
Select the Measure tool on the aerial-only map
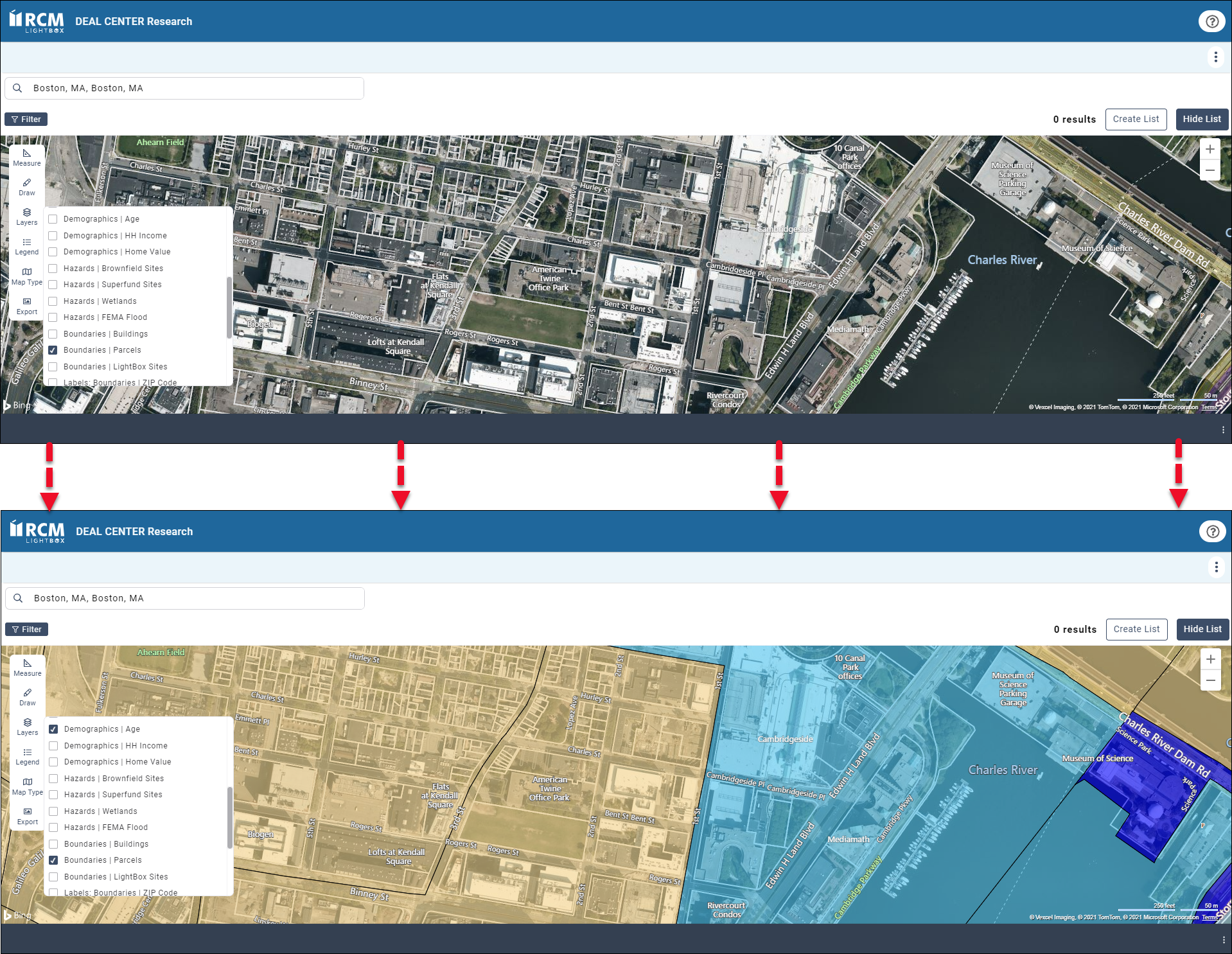(x=27, y=157)
